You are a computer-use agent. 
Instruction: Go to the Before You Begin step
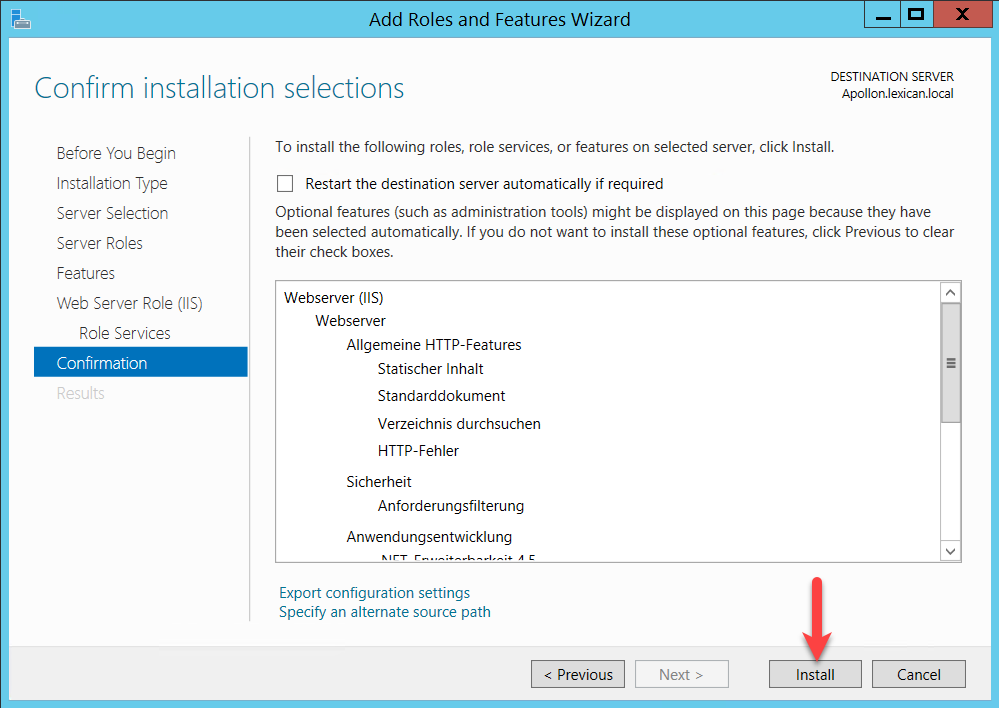116,153
